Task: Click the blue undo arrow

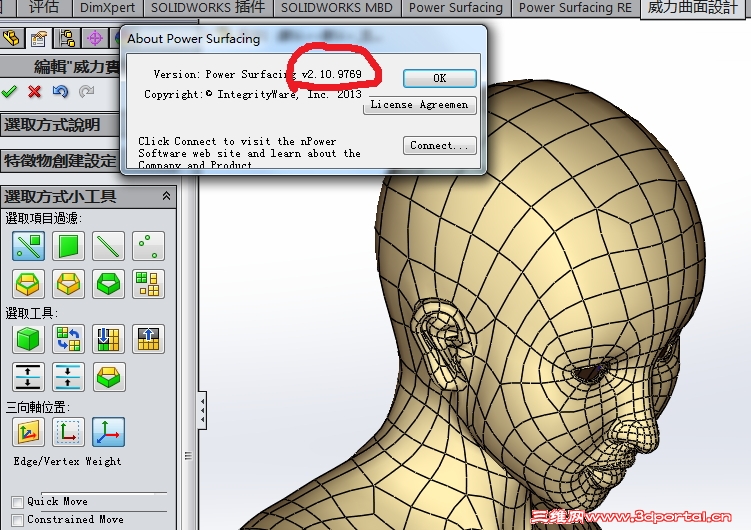Action: pos(60,91)
